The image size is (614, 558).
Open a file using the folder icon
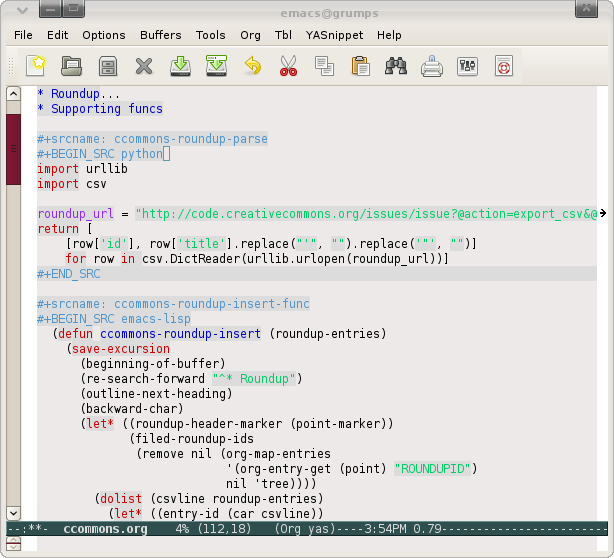(71, 66)
